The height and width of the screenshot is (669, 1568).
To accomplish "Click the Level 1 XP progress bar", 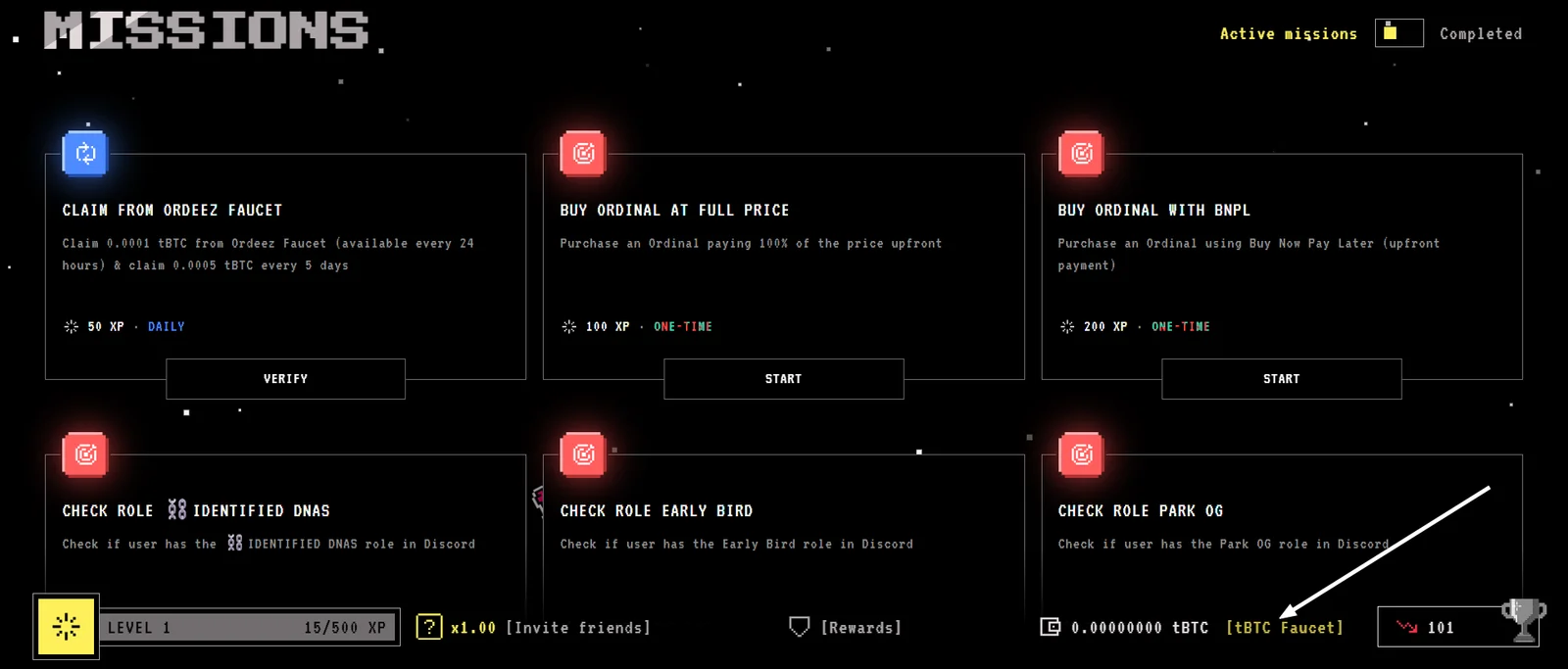I will click(248, 628).
